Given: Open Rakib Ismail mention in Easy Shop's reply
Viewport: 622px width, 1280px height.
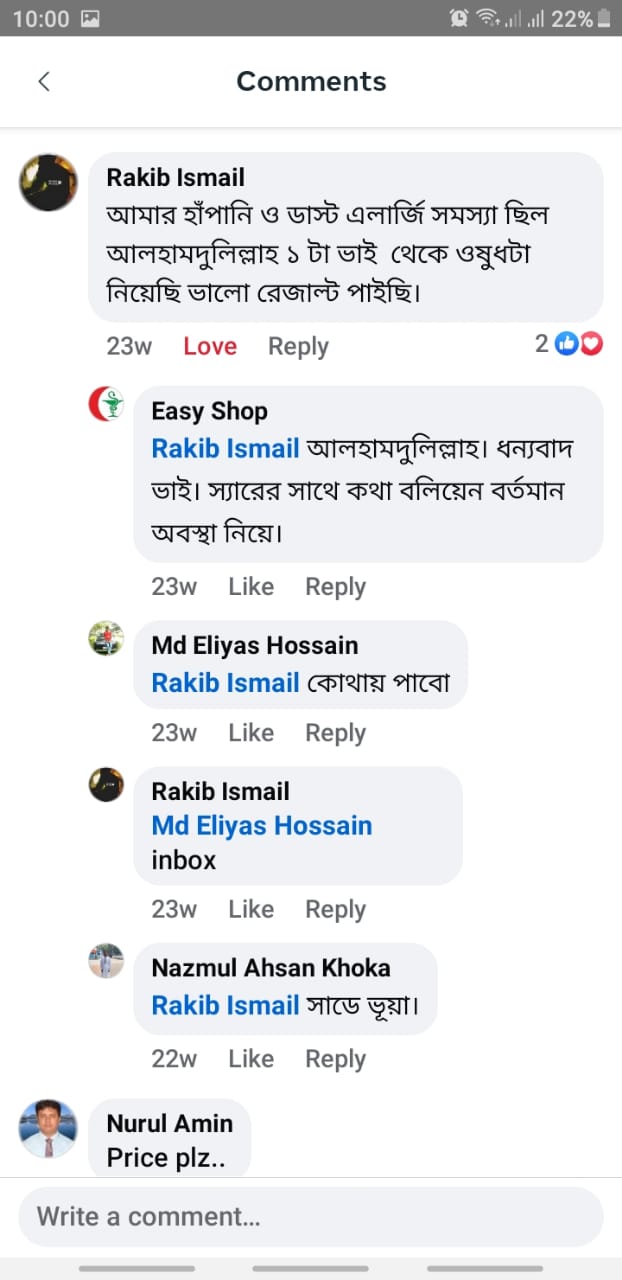Looking at the screenshot, I should 225,449.
